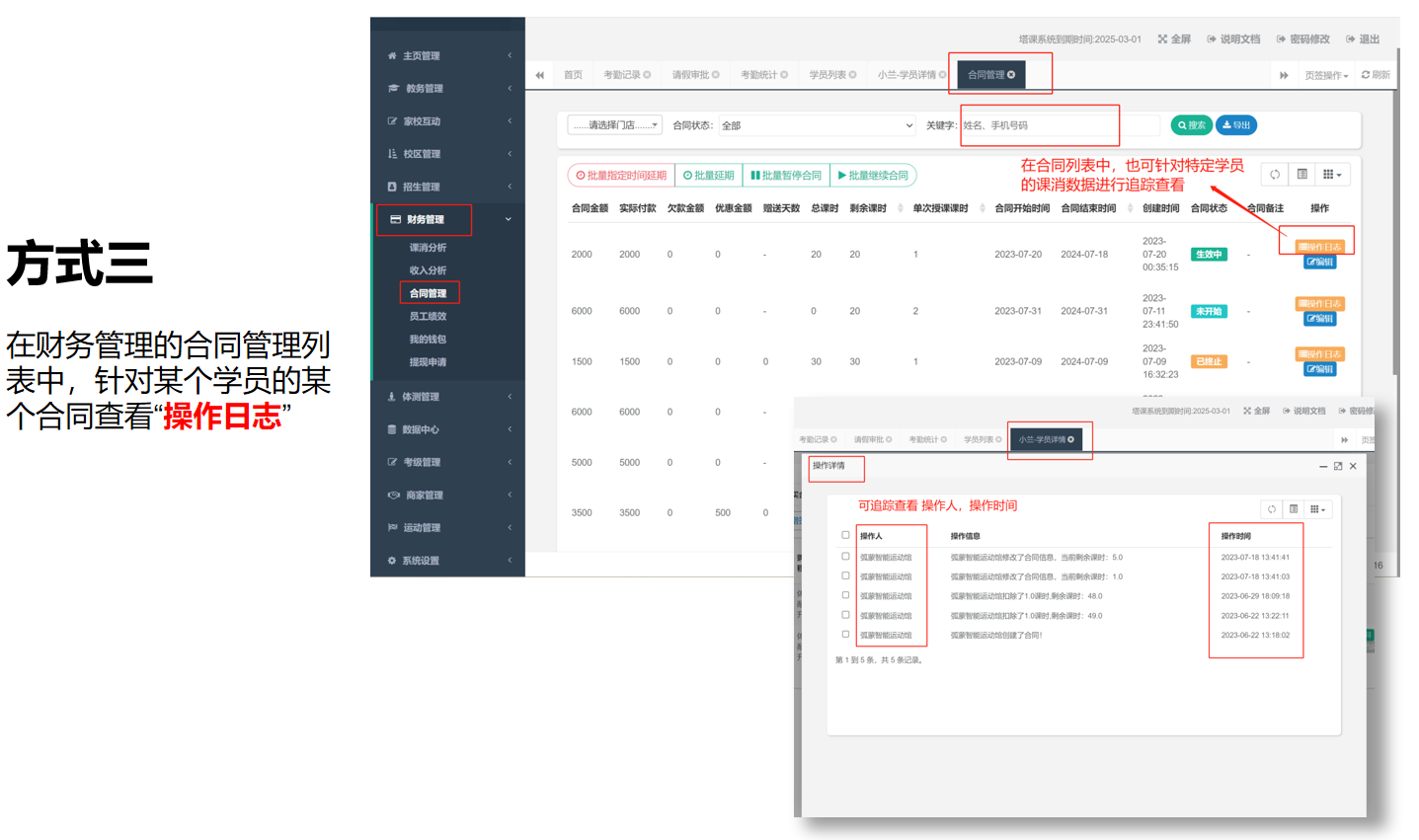1419x840 pixels.
Task: Click the blue 导出 export button
Action: tap(1236, 125)
